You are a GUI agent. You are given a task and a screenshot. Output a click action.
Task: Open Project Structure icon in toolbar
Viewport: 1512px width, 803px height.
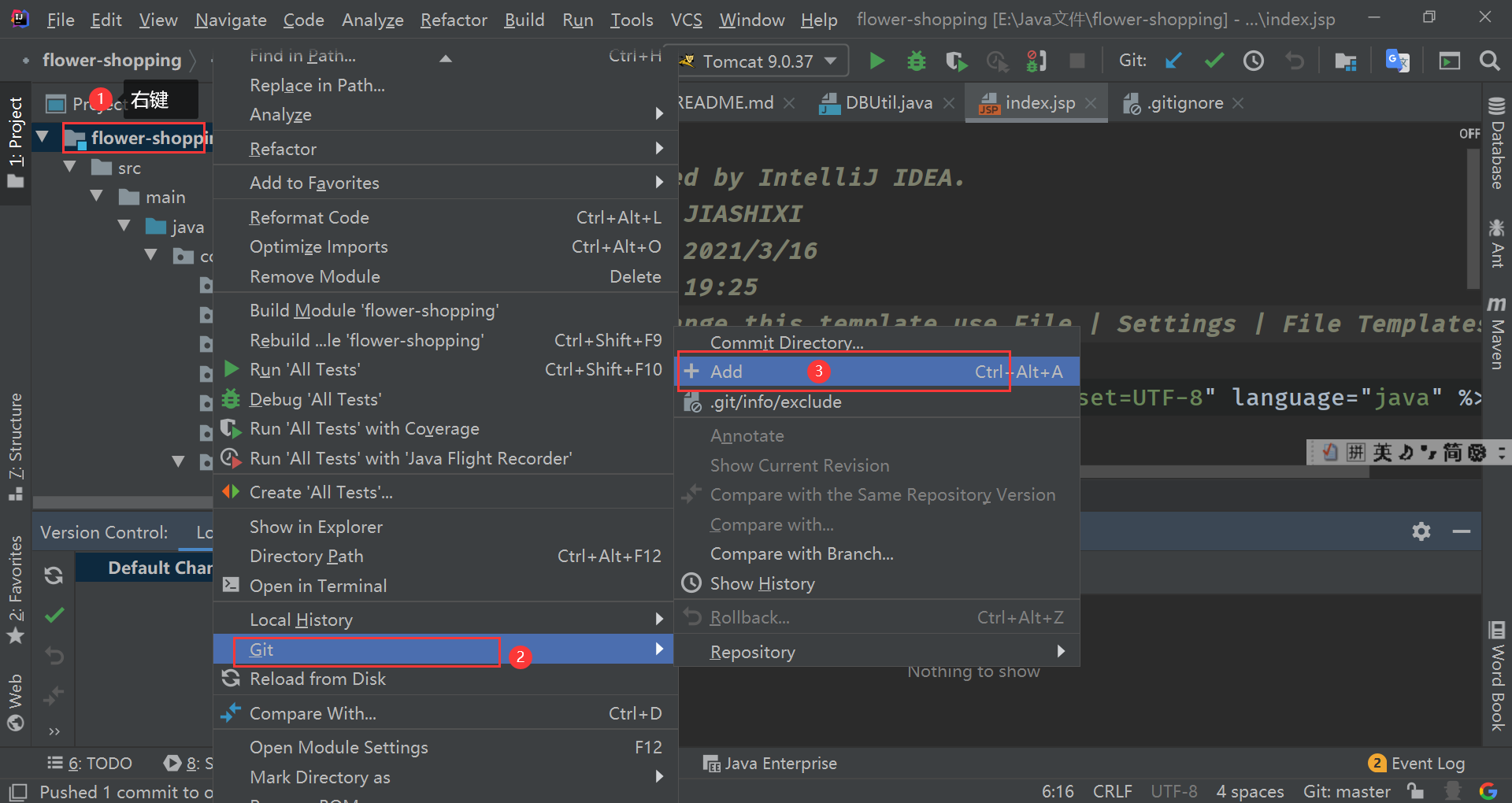tap(1346, 61)
